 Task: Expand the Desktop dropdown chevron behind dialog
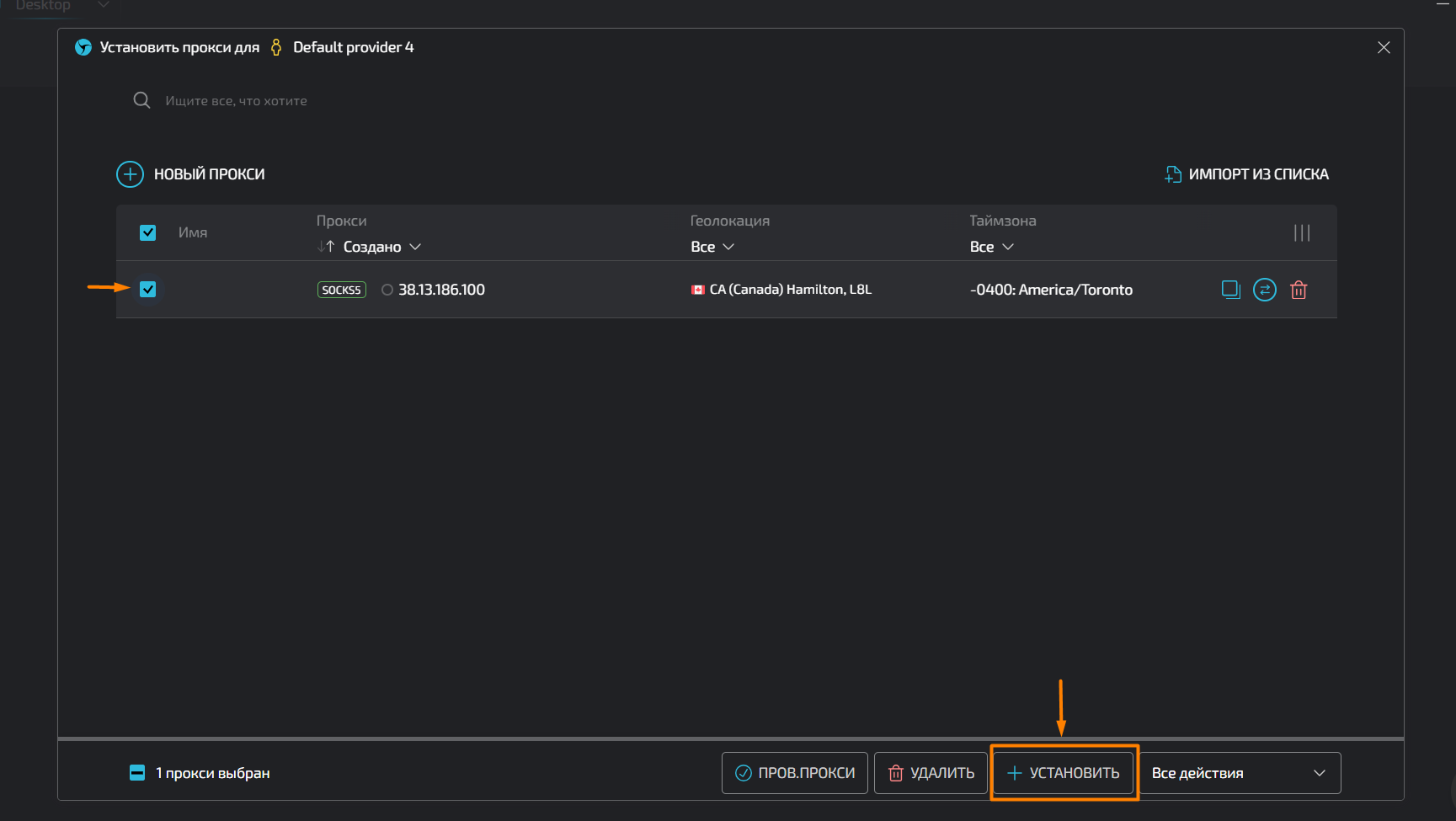click(x=104, y=5)
